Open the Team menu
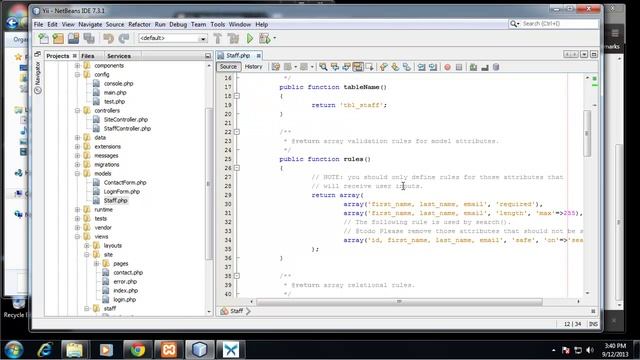 [198, 24]
